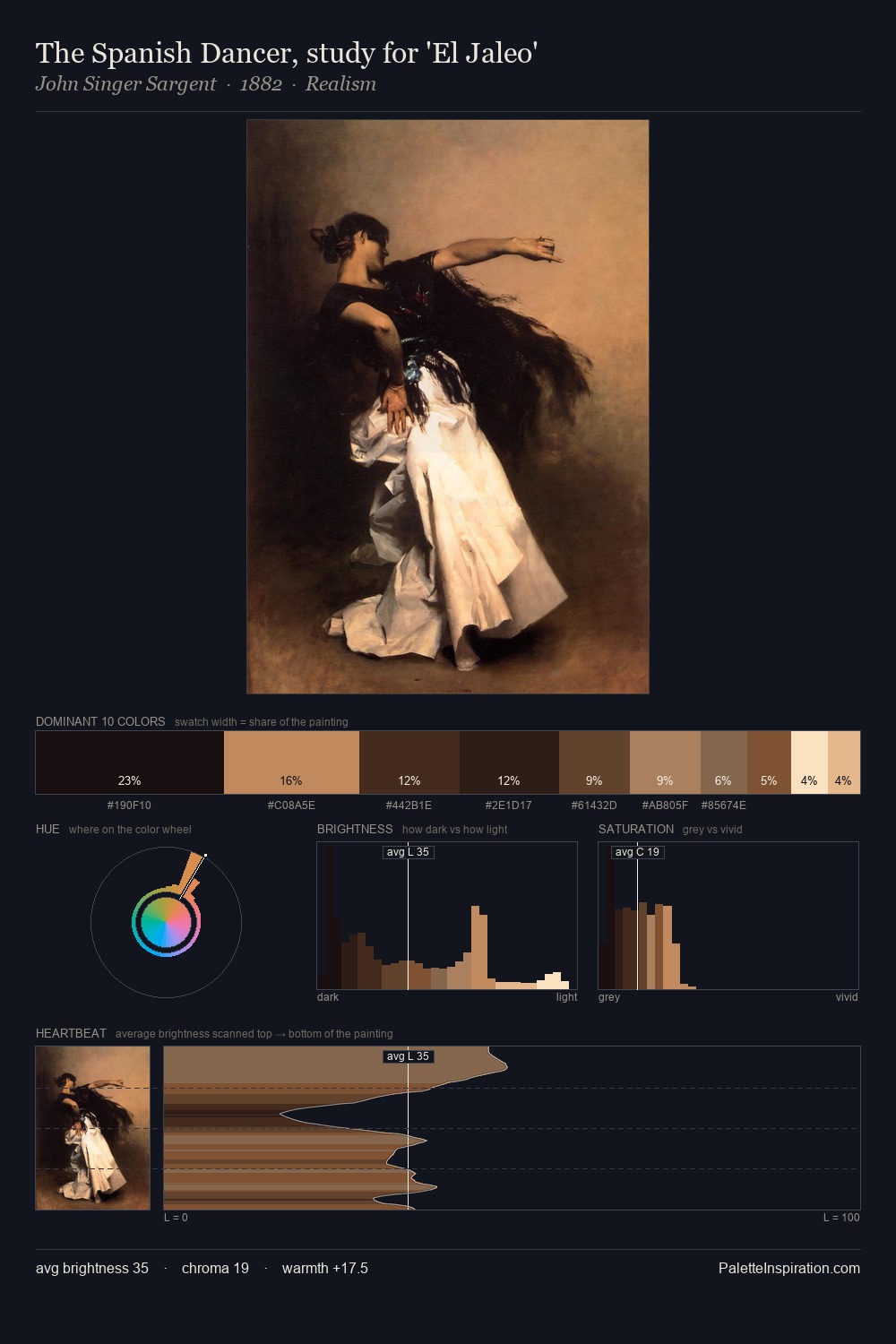Click the 'chroma 19' footer stat

click(215, 1268)
